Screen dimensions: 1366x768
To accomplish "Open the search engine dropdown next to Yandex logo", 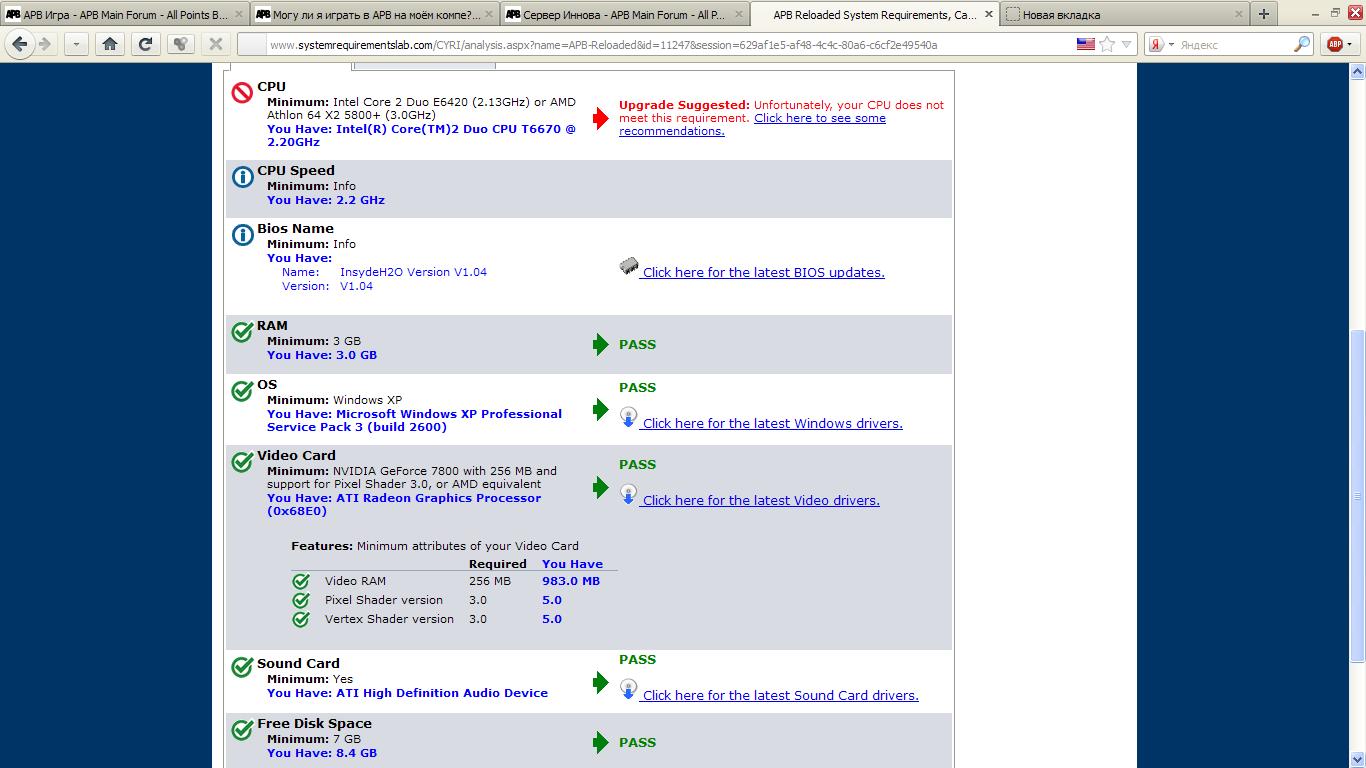I will pos(1171,44).
